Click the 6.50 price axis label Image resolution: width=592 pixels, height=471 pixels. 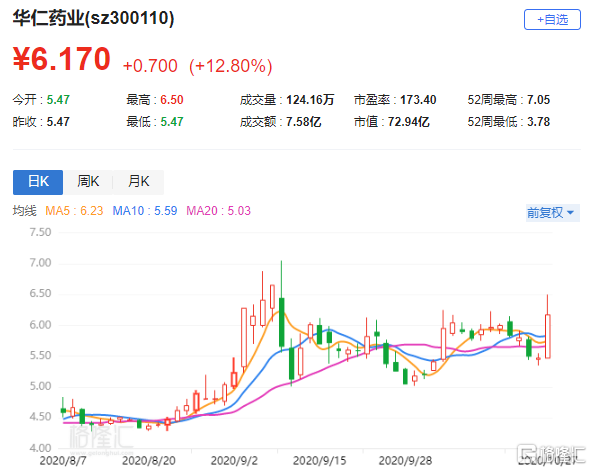40,293
